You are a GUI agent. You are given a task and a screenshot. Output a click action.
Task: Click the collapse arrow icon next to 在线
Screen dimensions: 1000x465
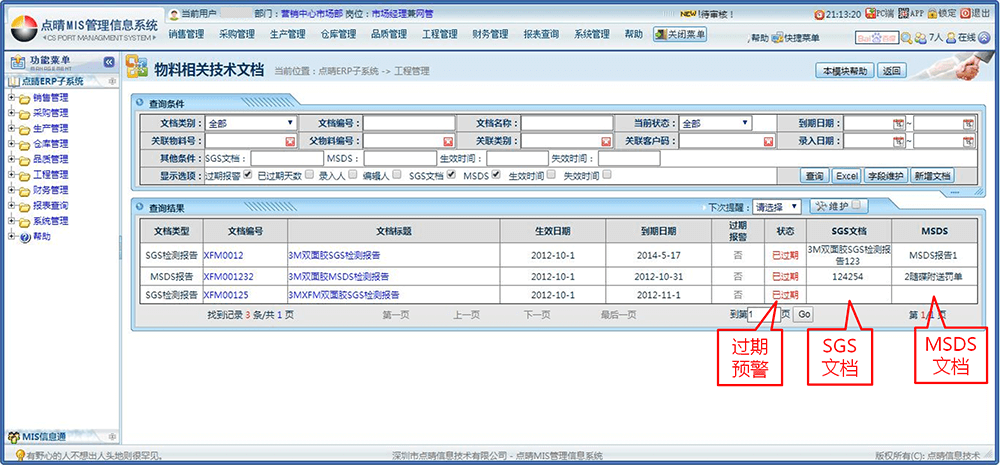984,37
